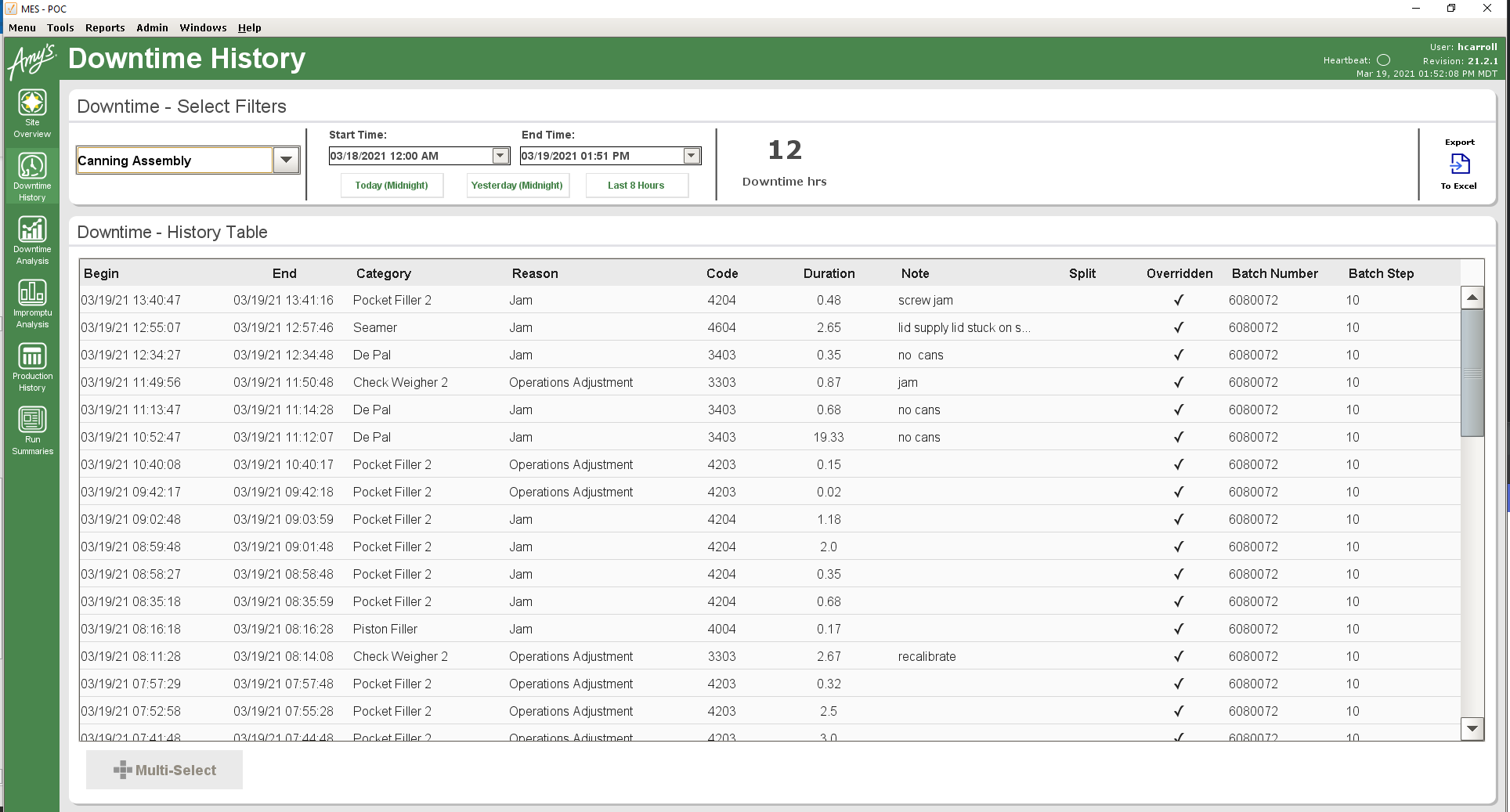The height and width of the screenshot is (812, 1510).
Task: Click the Yesterday (Midnight) button
Action: [x=517, y=186]
